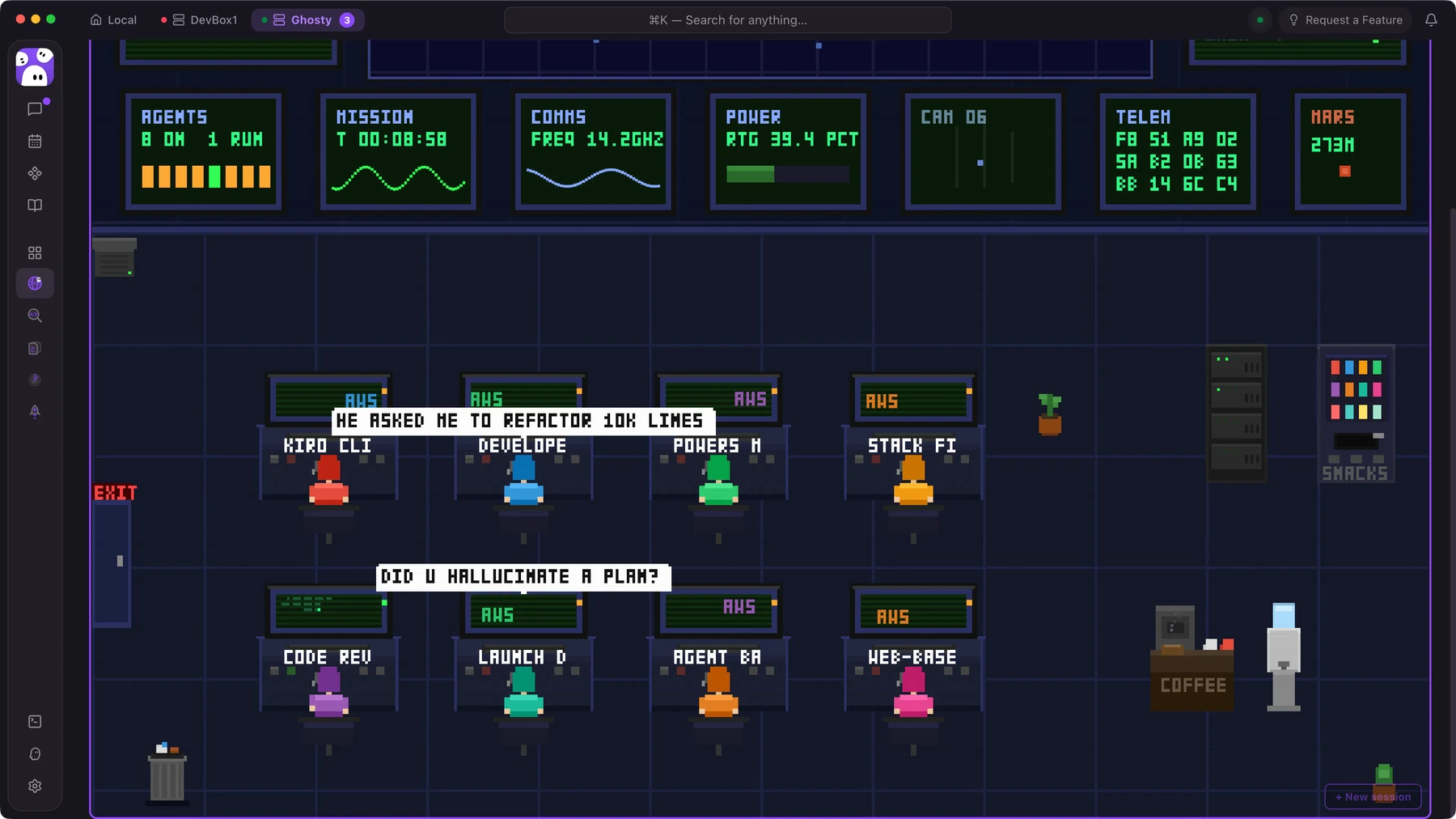1456x819 pixels.
Task: Click the Ghosty ghosts logo avatar
Action: click(x=35, y=66)
